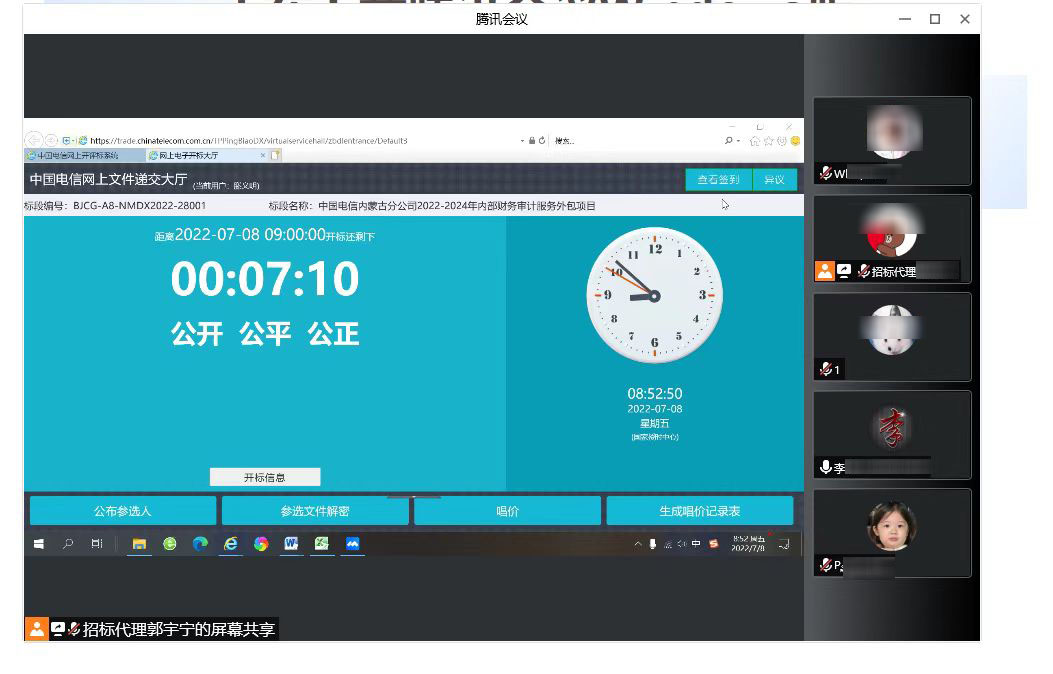Click screen-share icon on 招标代理 tile
Screen dimensions: 1053x674
(844, 271)
